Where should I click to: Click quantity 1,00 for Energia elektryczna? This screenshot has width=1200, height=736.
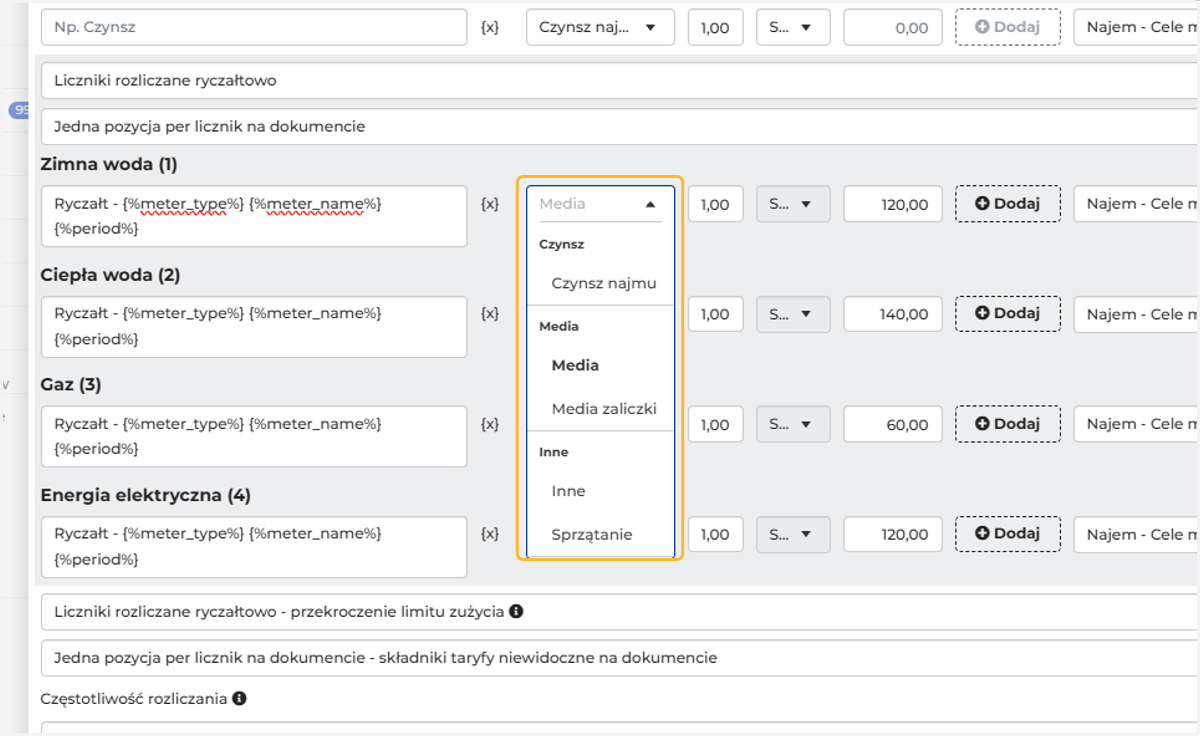coord(715,534)
